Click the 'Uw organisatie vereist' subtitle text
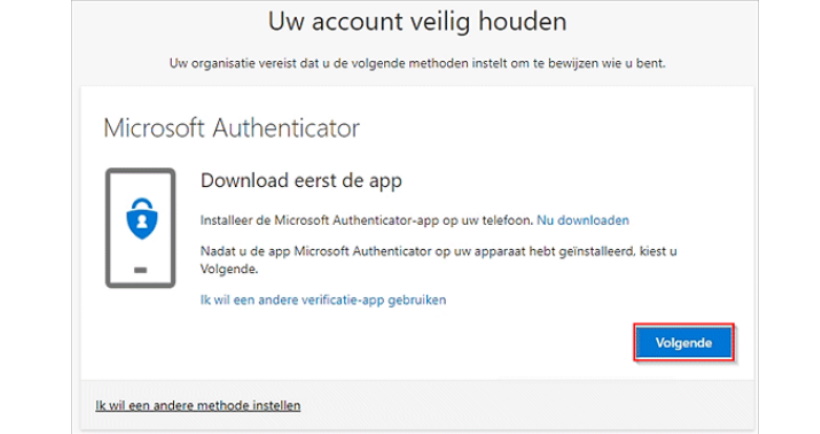Screen dimensions: 820x434 [x=417, y=63]
